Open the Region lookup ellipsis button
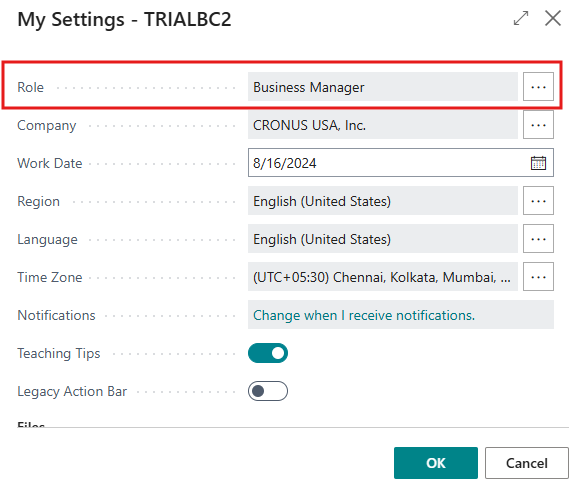The width and height of the screenshot is (577, 488). pyautogui.click(x=538, y=201)
